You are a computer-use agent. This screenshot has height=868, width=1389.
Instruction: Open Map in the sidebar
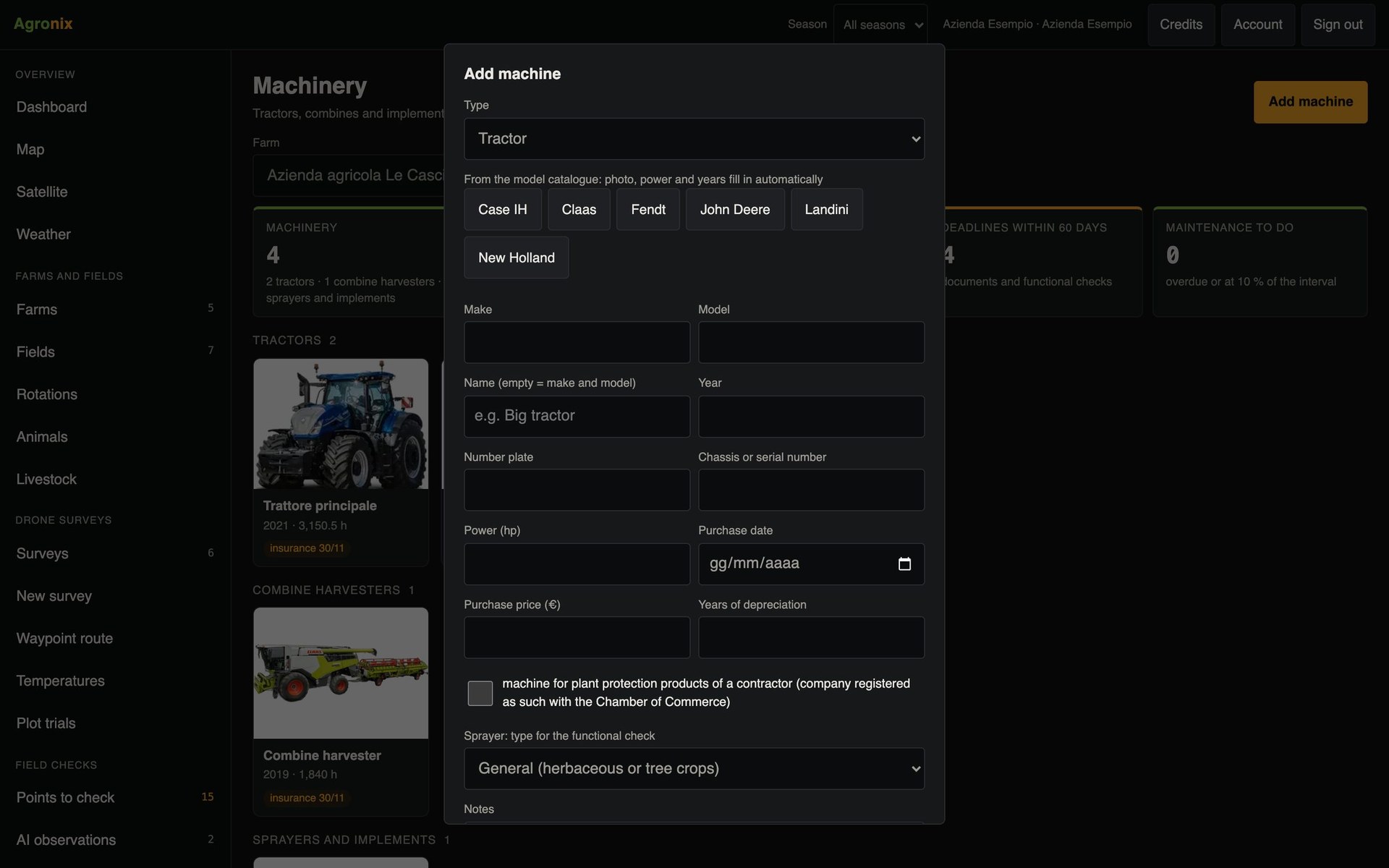pos(30,150)
